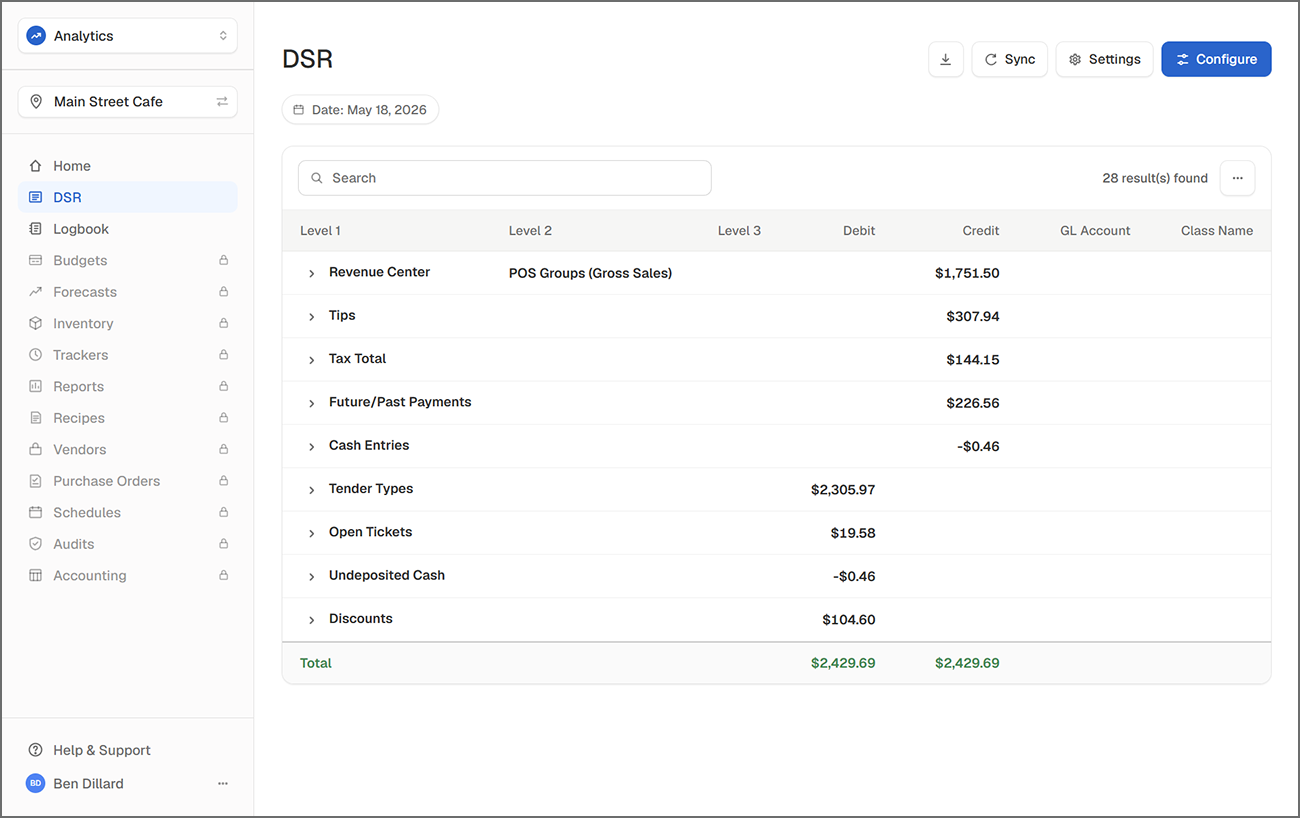Click the lock icon beside Accounting
Viewport: 1300px width, 818px height.
224,575
